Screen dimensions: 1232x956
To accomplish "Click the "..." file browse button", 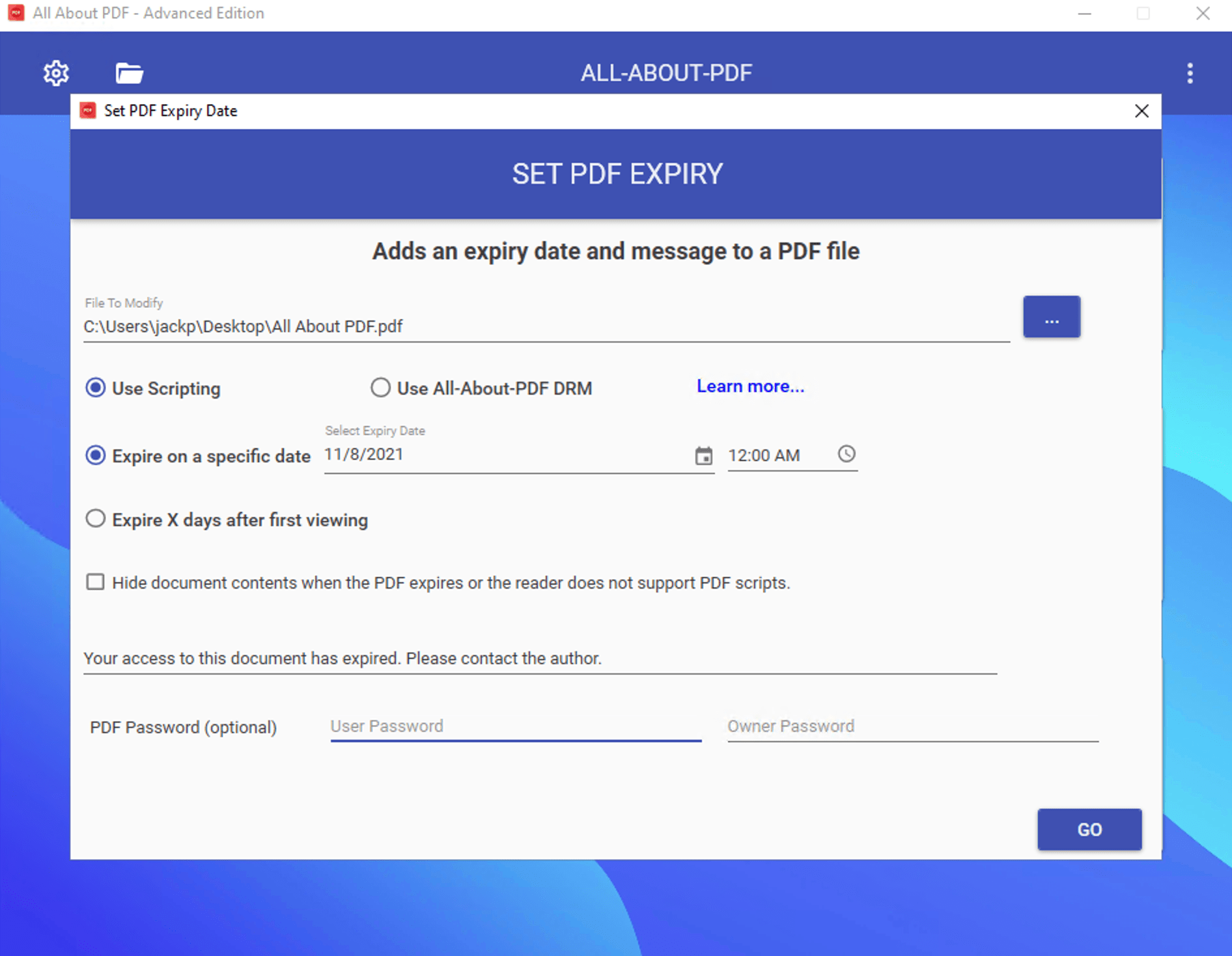I will click(x=1051, y=317).
